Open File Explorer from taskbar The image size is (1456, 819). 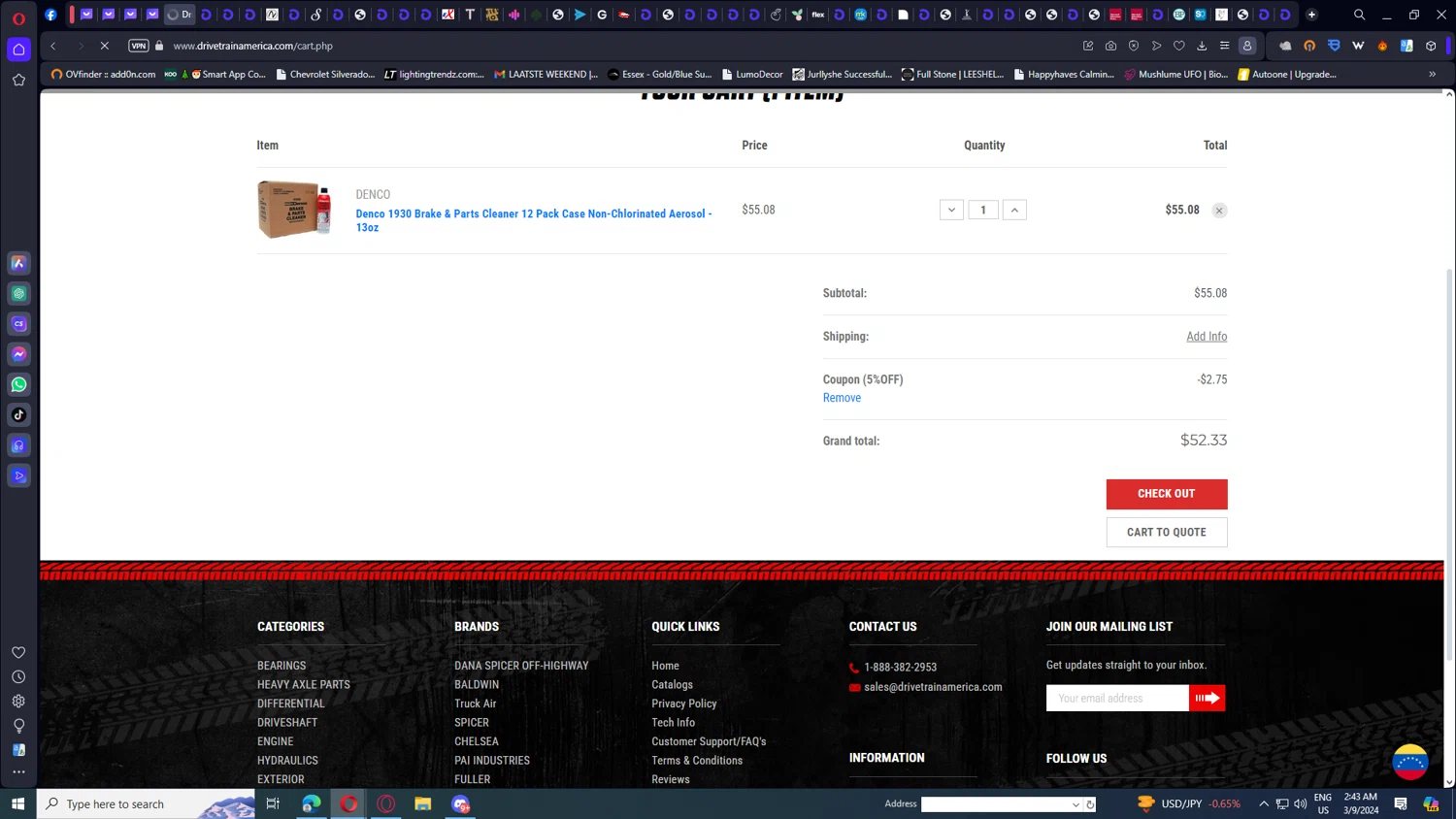pyautogui.click(x=423, y=803)
